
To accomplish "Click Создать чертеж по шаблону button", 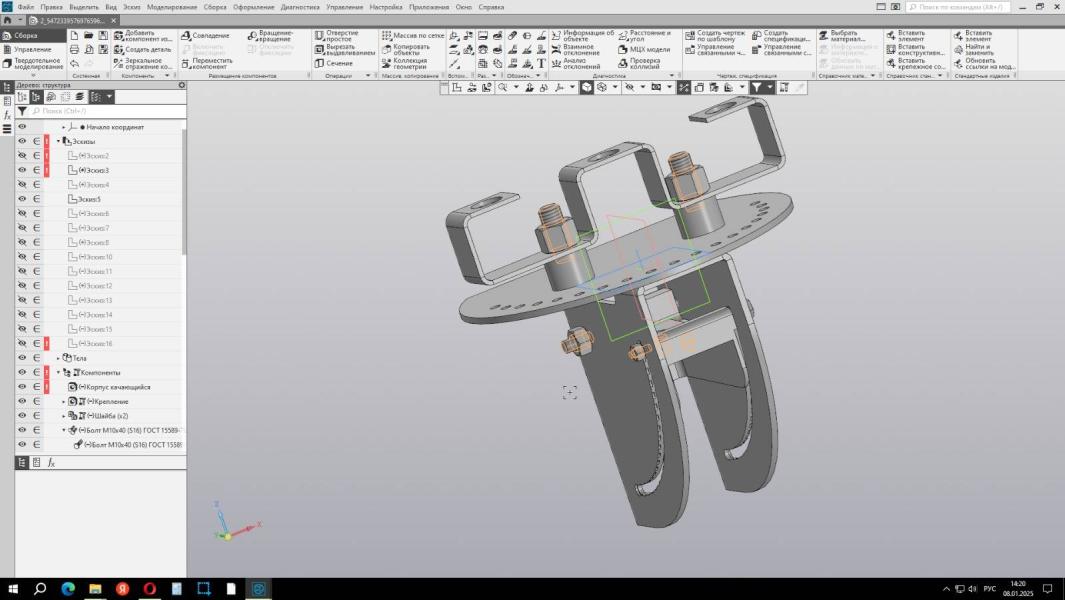I will pos(715,35).
